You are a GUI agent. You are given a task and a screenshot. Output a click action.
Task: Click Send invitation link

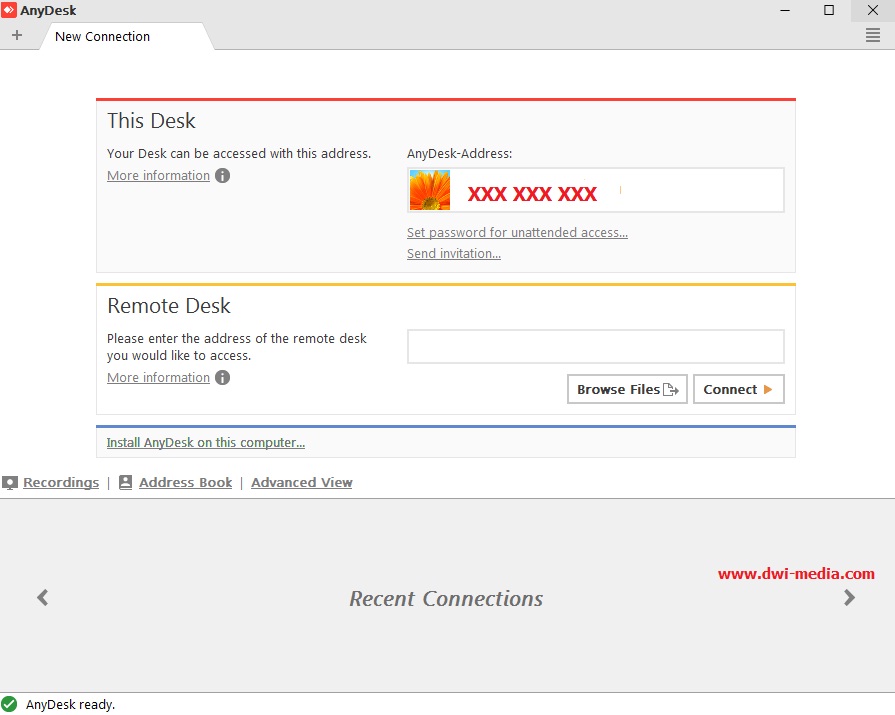pos(454,254)
